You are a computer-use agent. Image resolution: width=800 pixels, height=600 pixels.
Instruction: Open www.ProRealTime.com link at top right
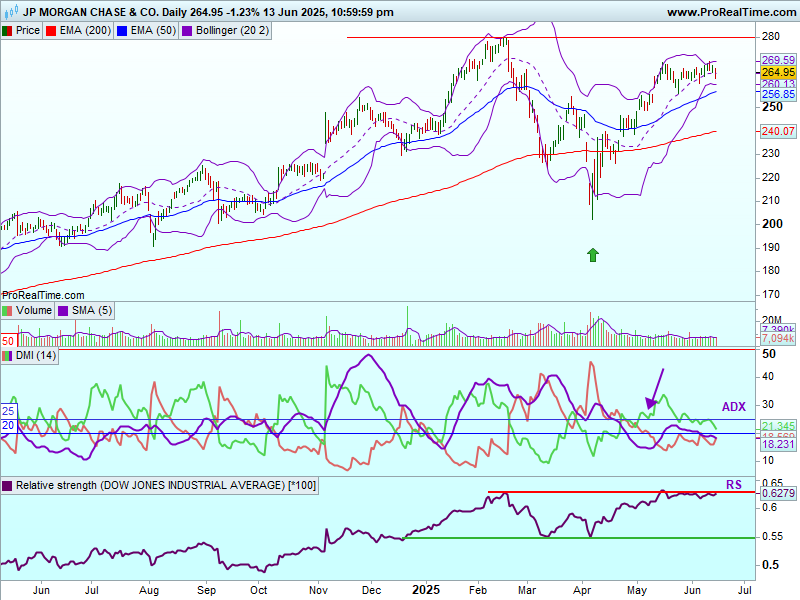[x=729, y=12]
